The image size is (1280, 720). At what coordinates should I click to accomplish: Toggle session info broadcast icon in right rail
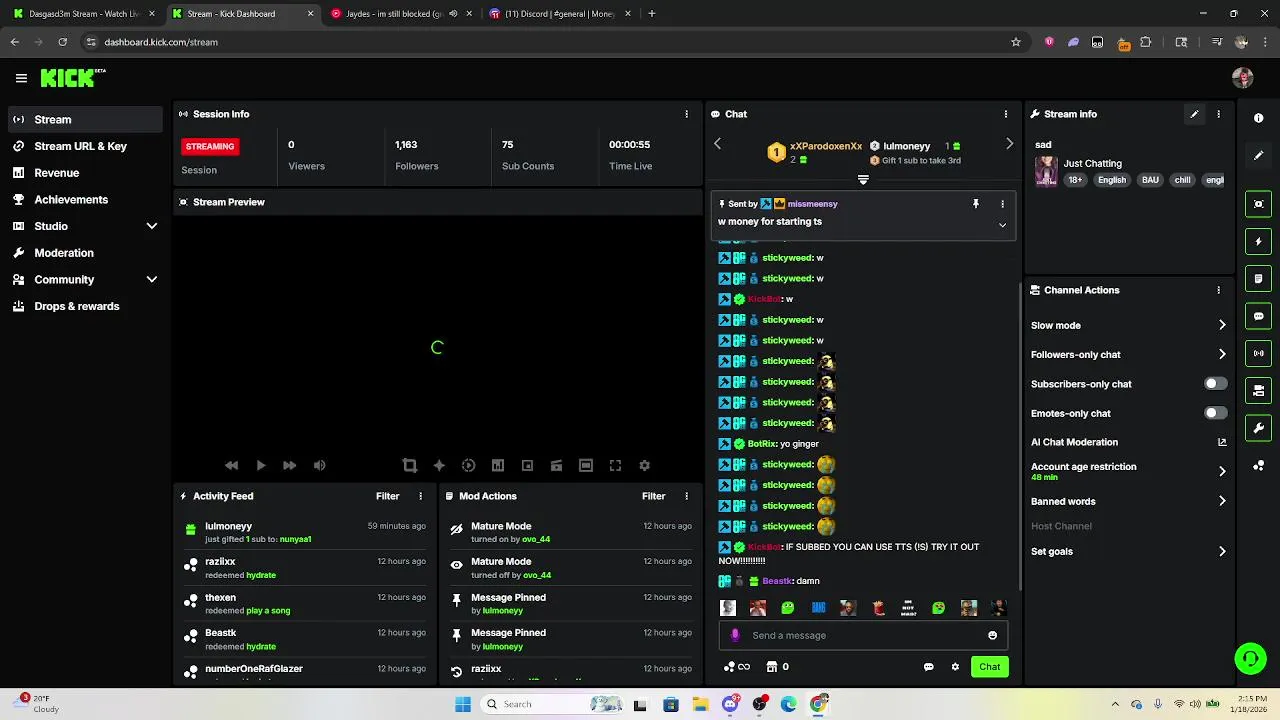click(1258, 353)
